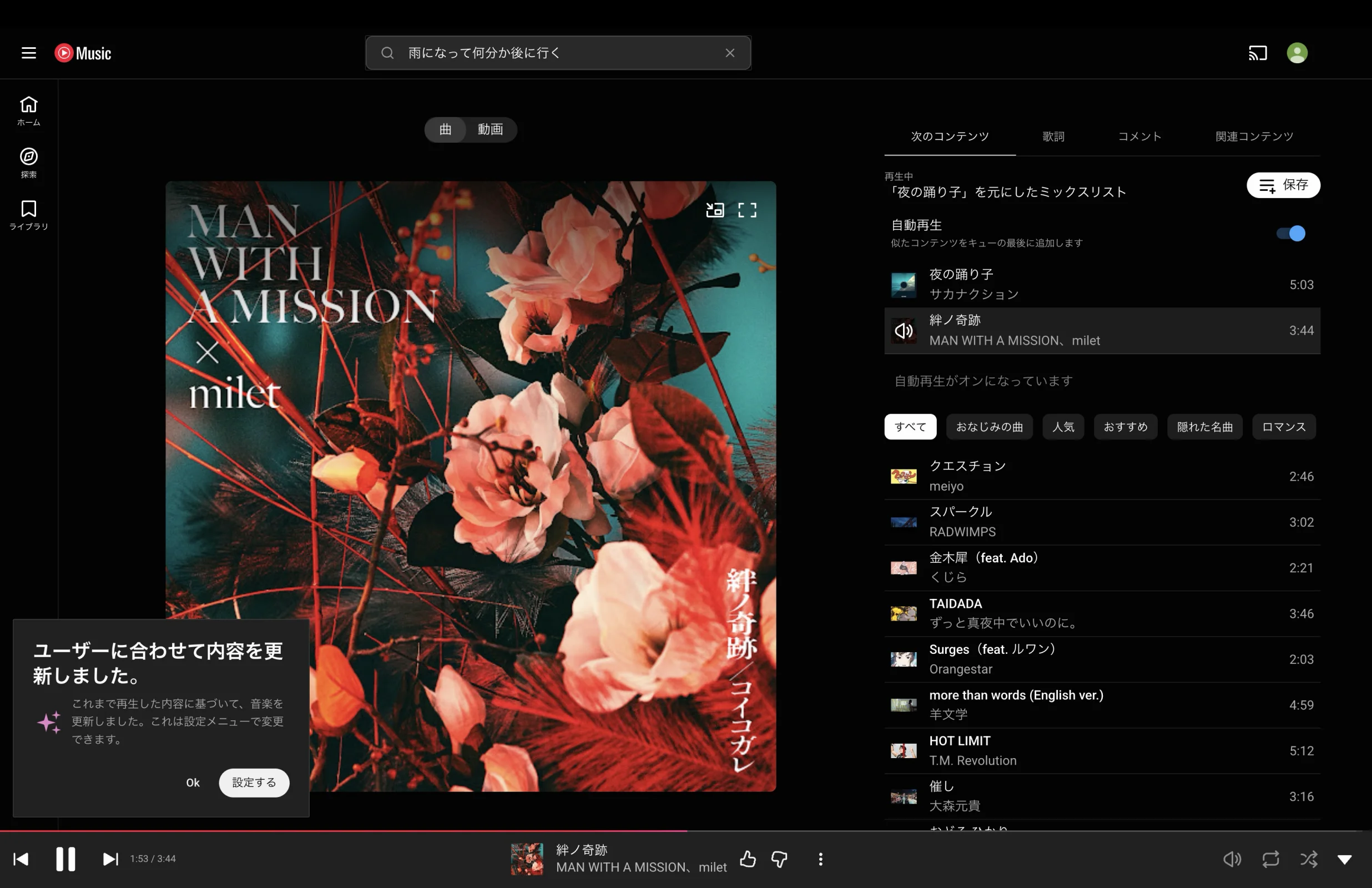Select the playing 絆ノ奇跡 queue row
This screenshot has width=1372, height=888.
(x=1102, y=330)
